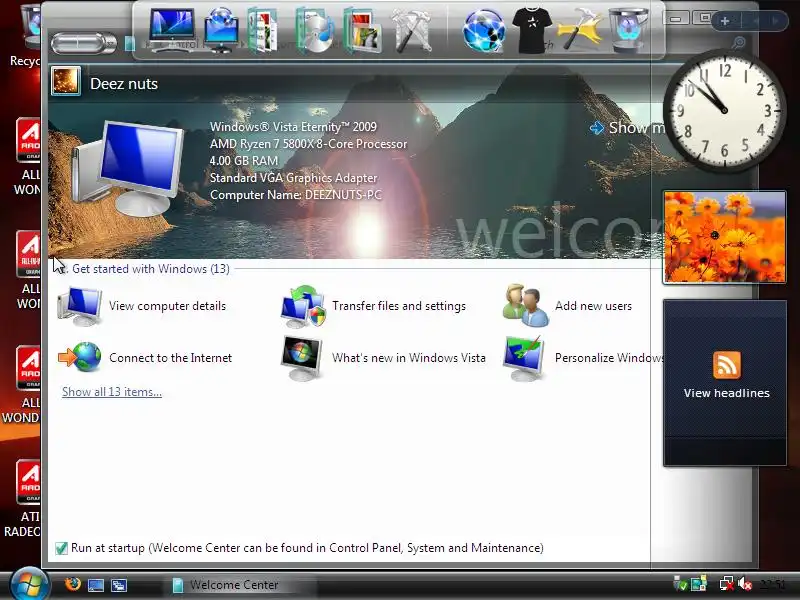Click the Standard VGA Graphics Adapter text
800x600 pixels.
(293, 178)
